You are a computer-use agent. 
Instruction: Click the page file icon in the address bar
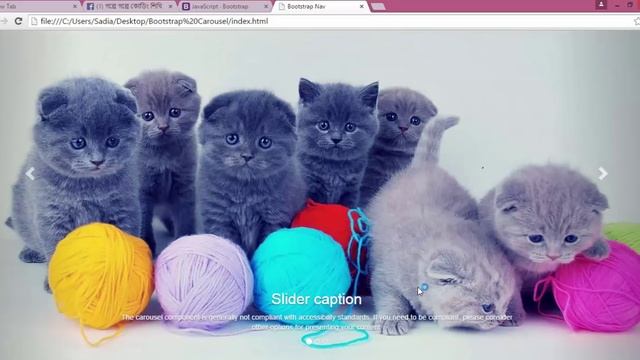pos(34,21)
